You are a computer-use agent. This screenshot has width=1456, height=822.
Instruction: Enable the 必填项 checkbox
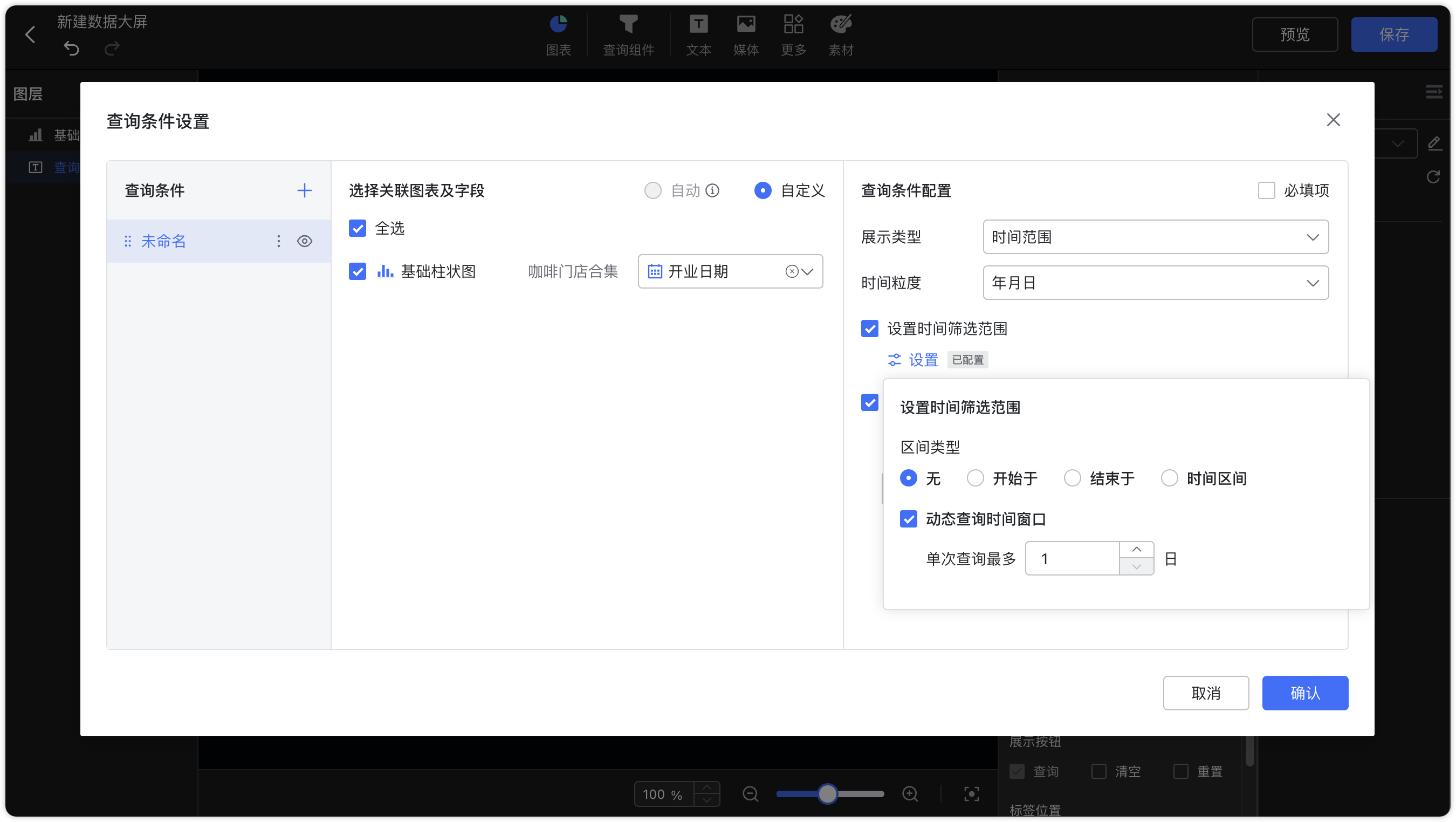tap(1266, 190)
